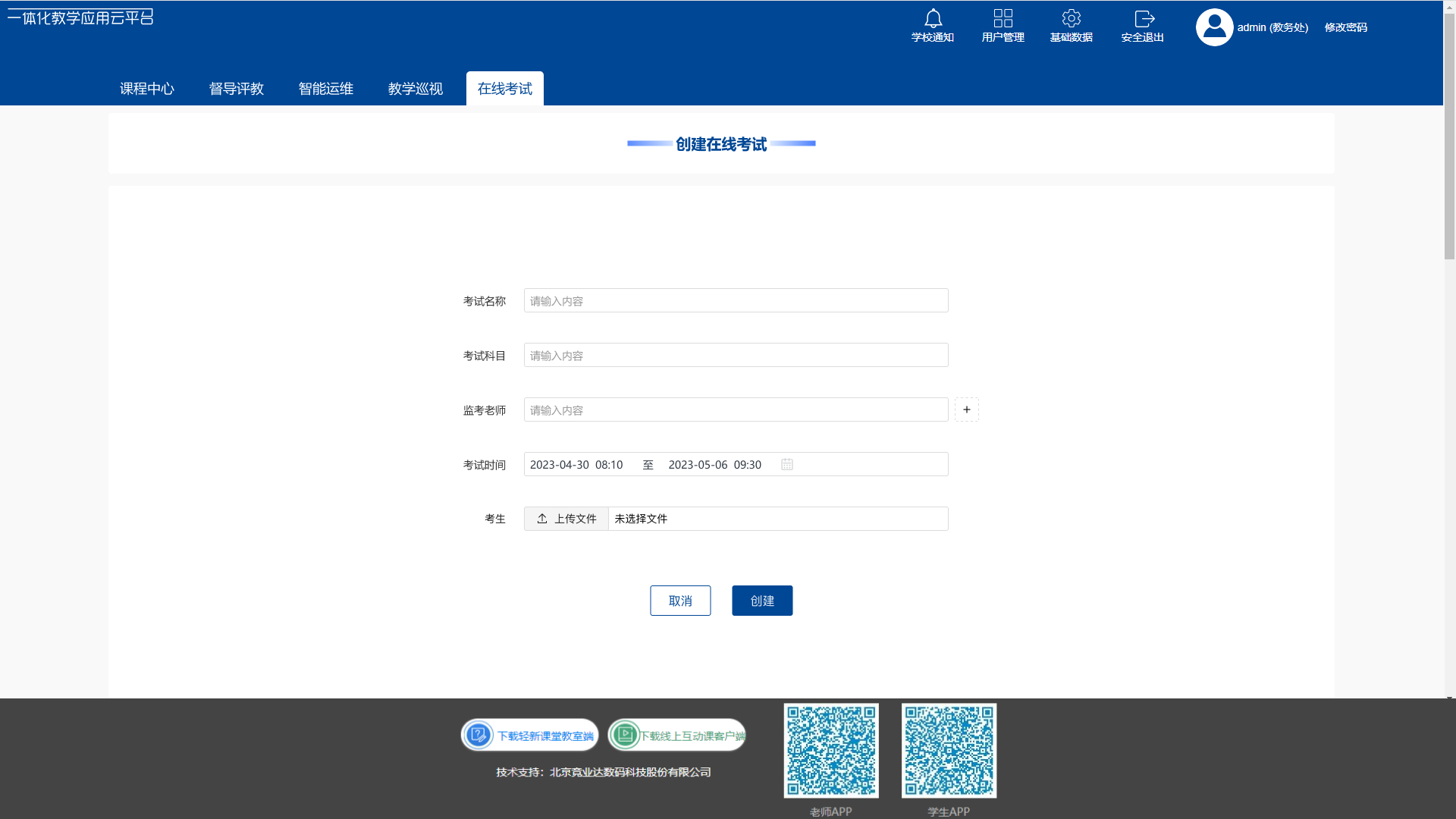Click the 一体化教学应用云平台 logo title
1456x819 pixels.
80,17
